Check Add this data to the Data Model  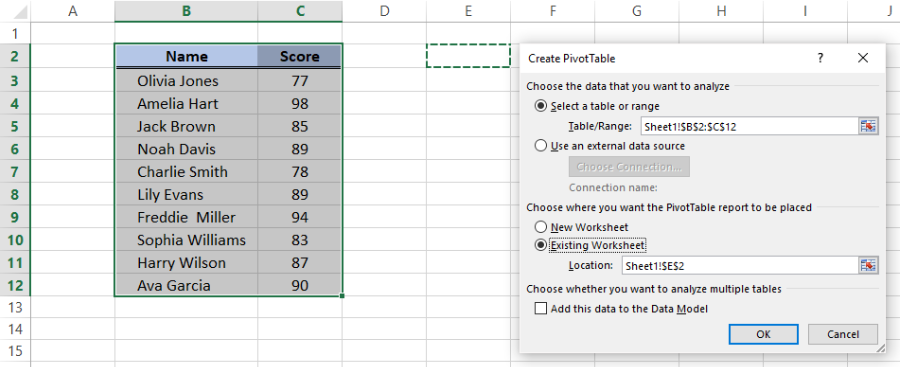point(540,309)
